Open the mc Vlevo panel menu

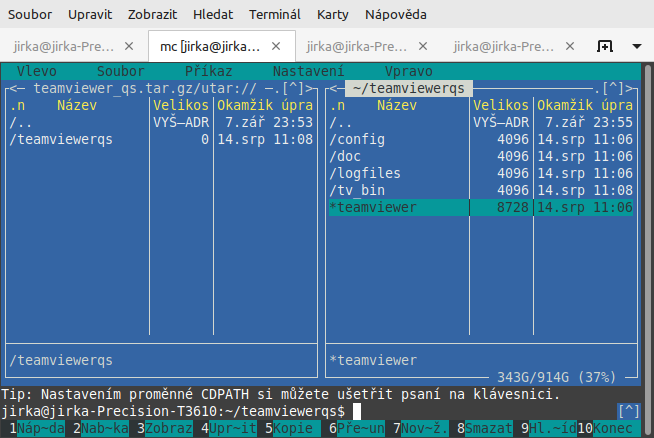click(x=37, y=71)
